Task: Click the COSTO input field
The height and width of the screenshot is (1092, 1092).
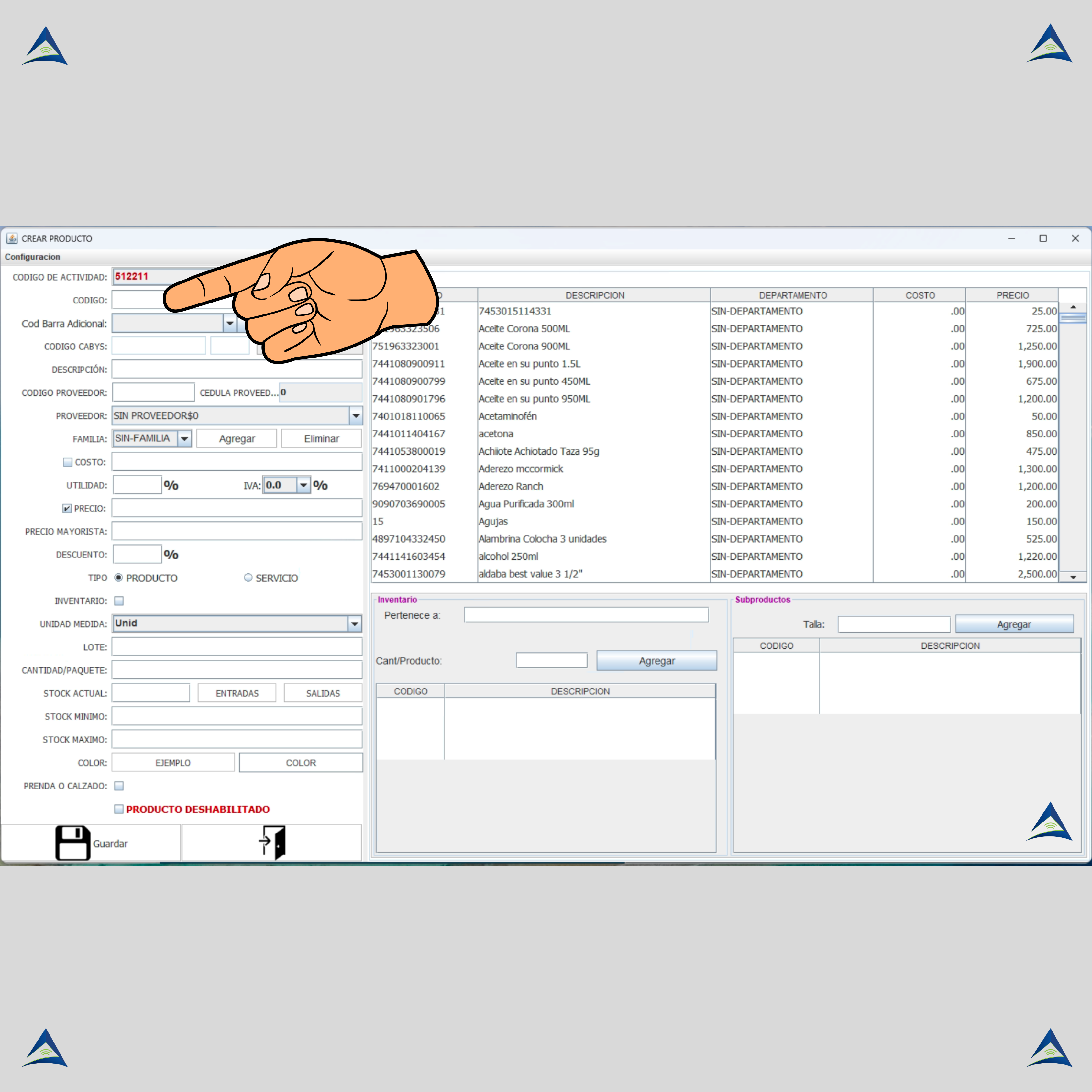Action: (x=237, y=462)
